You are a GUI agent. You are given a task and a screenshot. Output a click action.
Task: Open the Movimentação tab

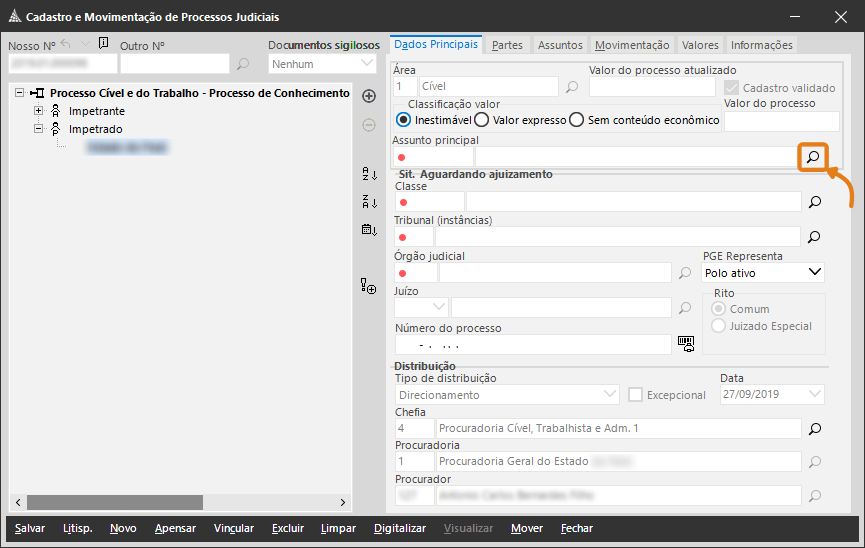pos(631,45)
